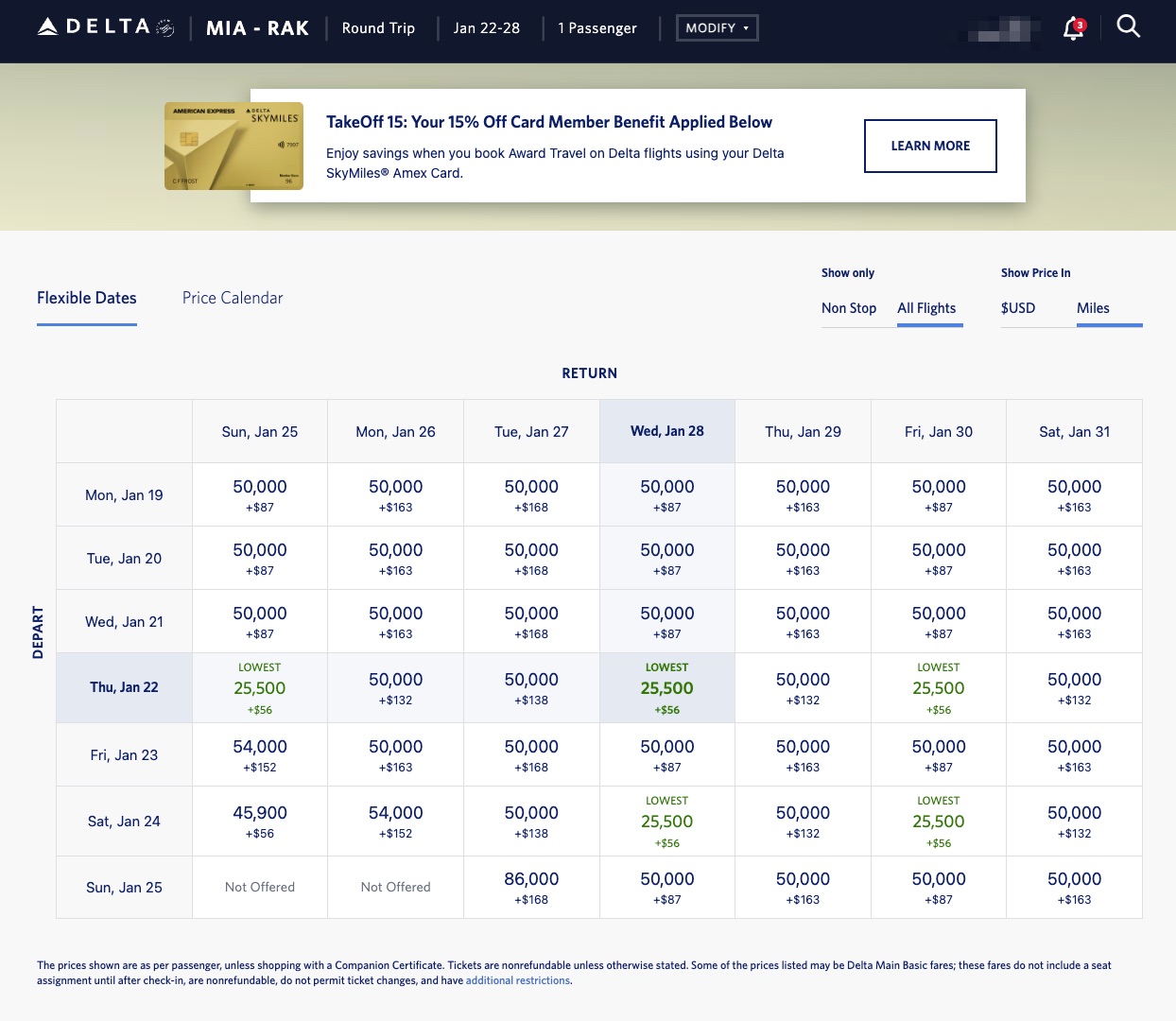Select Fri Jan 23 to Sun Jan 25 54,000 fare
Image resolution: width=1176 pixels, height=1021 pixels.
click(x=260, y=754)
